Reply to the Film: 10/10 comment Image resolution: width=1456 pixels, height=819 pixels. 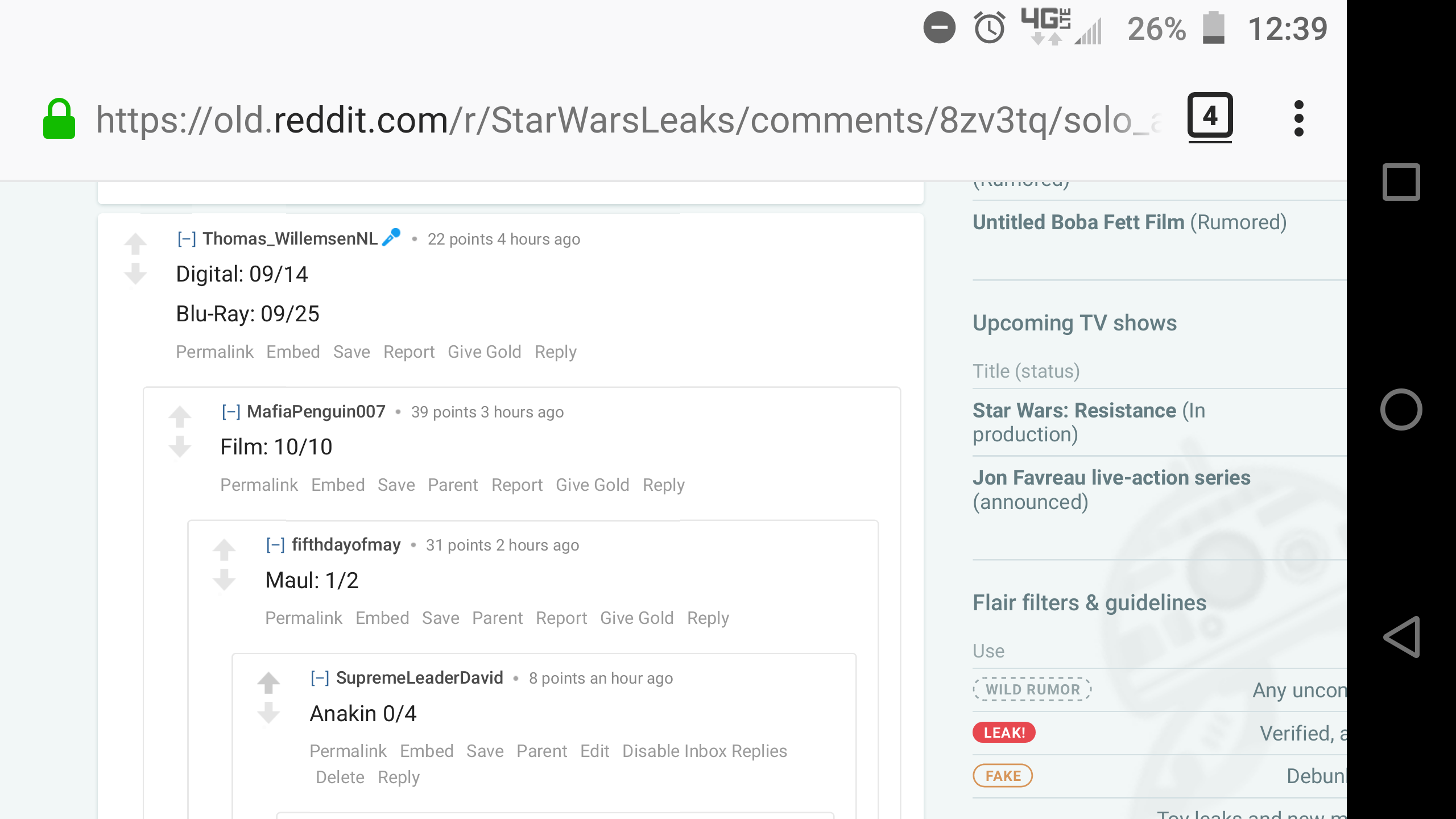coord(663,485)
